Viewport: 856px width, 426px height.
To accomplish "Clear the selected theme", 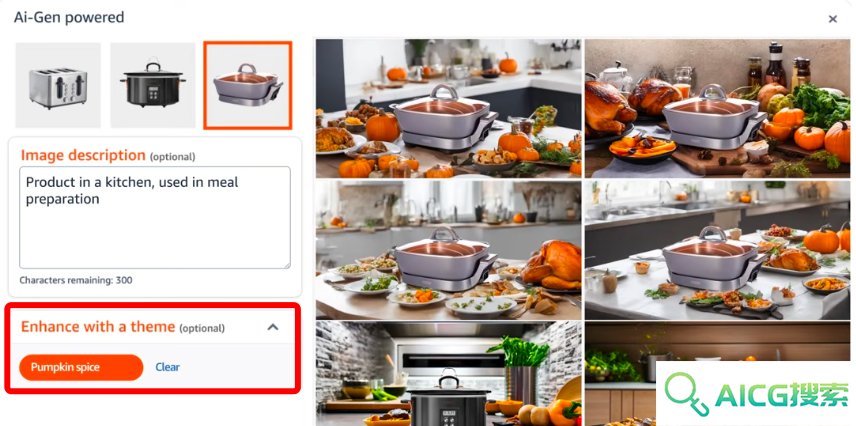I will 168,367.
